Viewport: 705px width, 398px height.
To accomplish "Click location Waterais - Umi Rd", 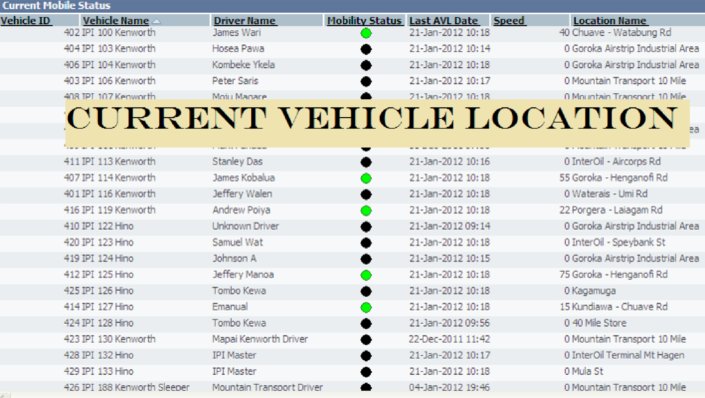I will [x=610, y=194].
